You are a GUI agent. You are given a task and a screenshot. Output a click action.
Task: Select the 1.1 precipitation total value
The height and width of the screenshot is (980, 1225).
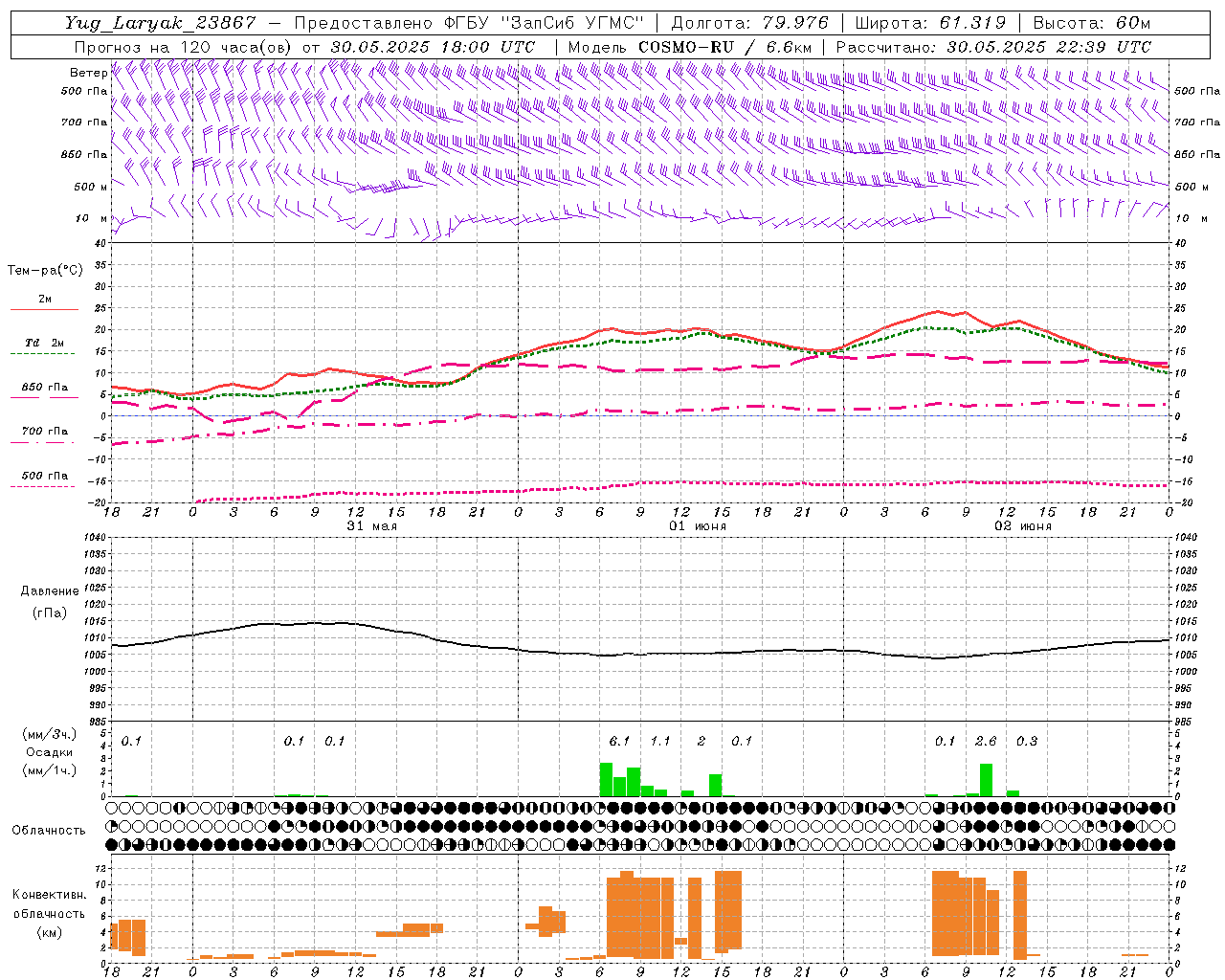pyautogui.click(x=660, y=741)
